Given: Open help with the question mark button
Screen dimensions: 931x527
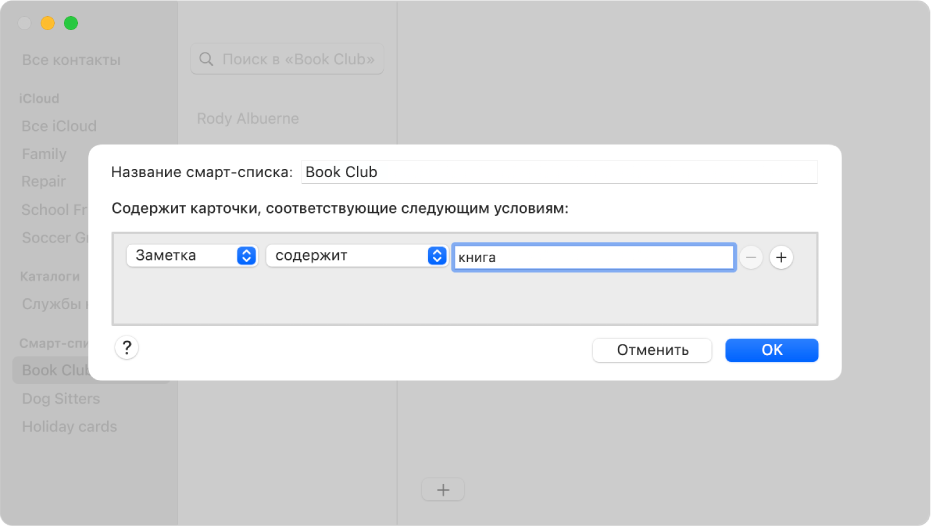Looking at the screenshot, I should 127,348.
